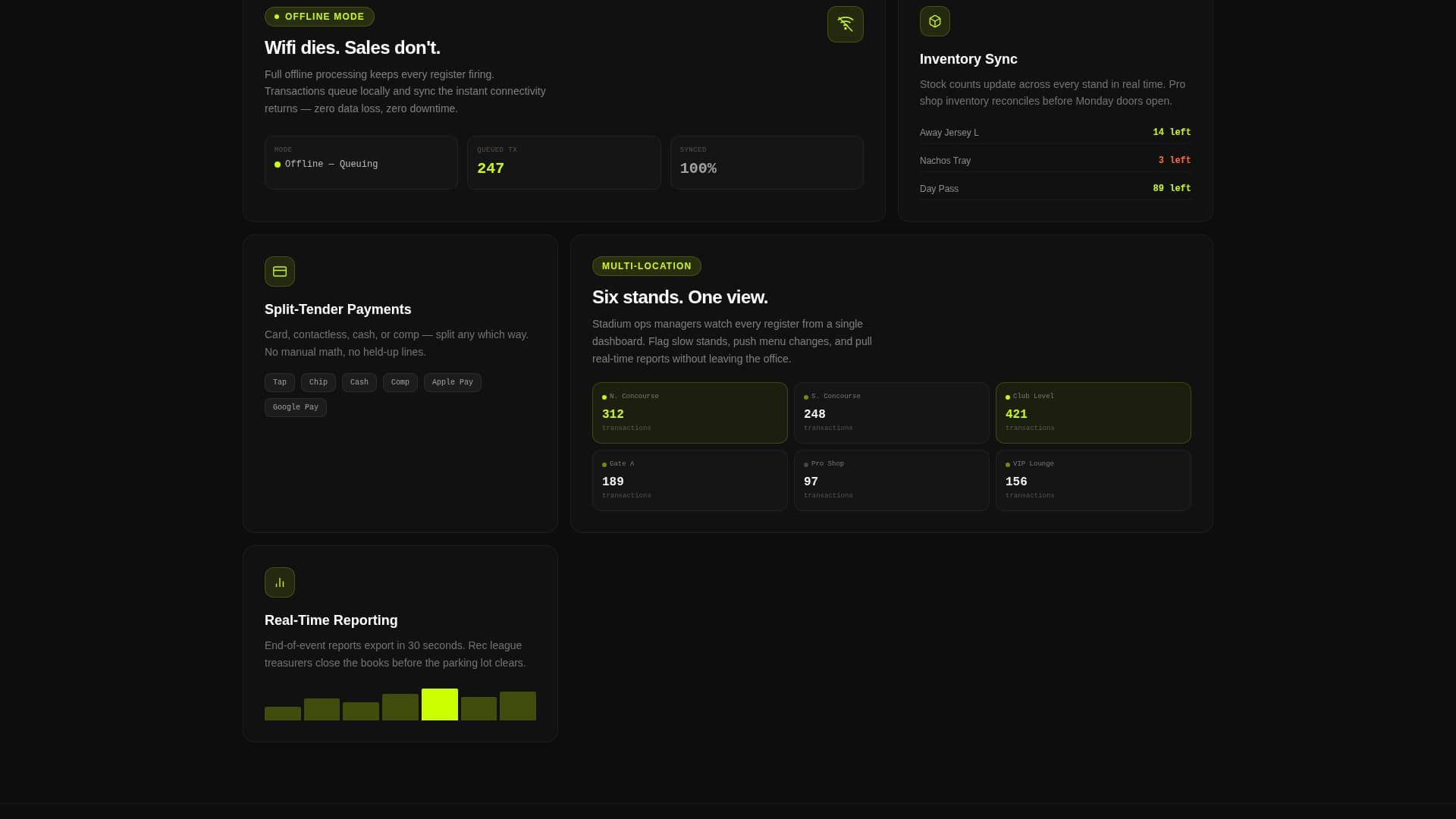Click the Split-Tender credit card icon

click(280, 271)
